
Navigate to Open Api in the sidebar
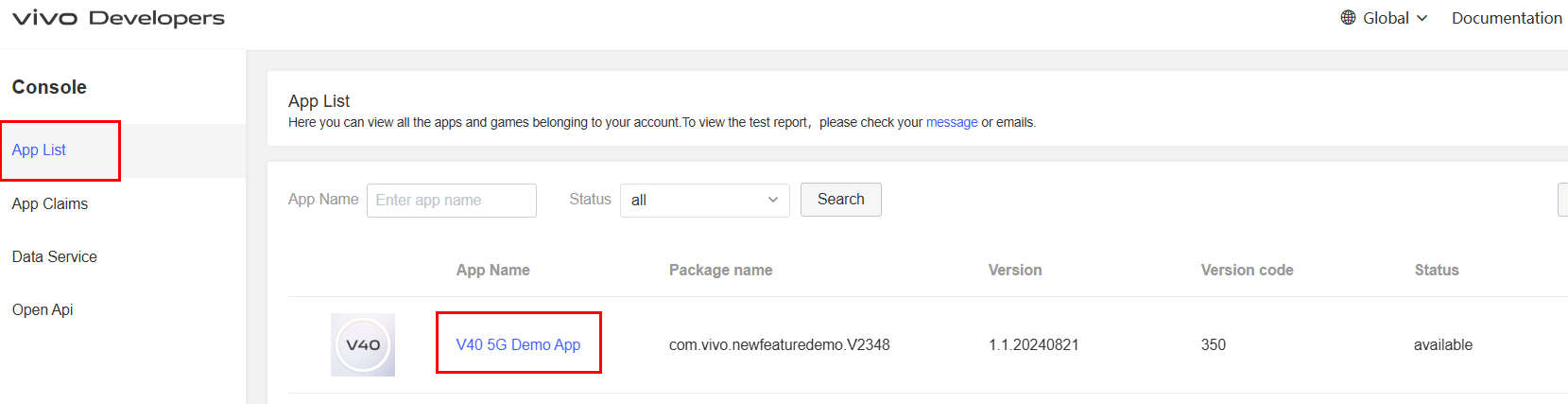click(x=43, y=310)
